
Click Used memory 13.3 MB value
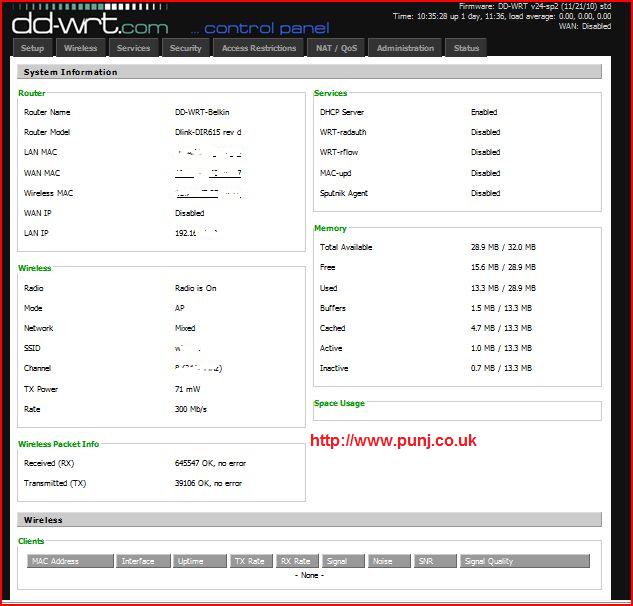[x=503, y=288]
